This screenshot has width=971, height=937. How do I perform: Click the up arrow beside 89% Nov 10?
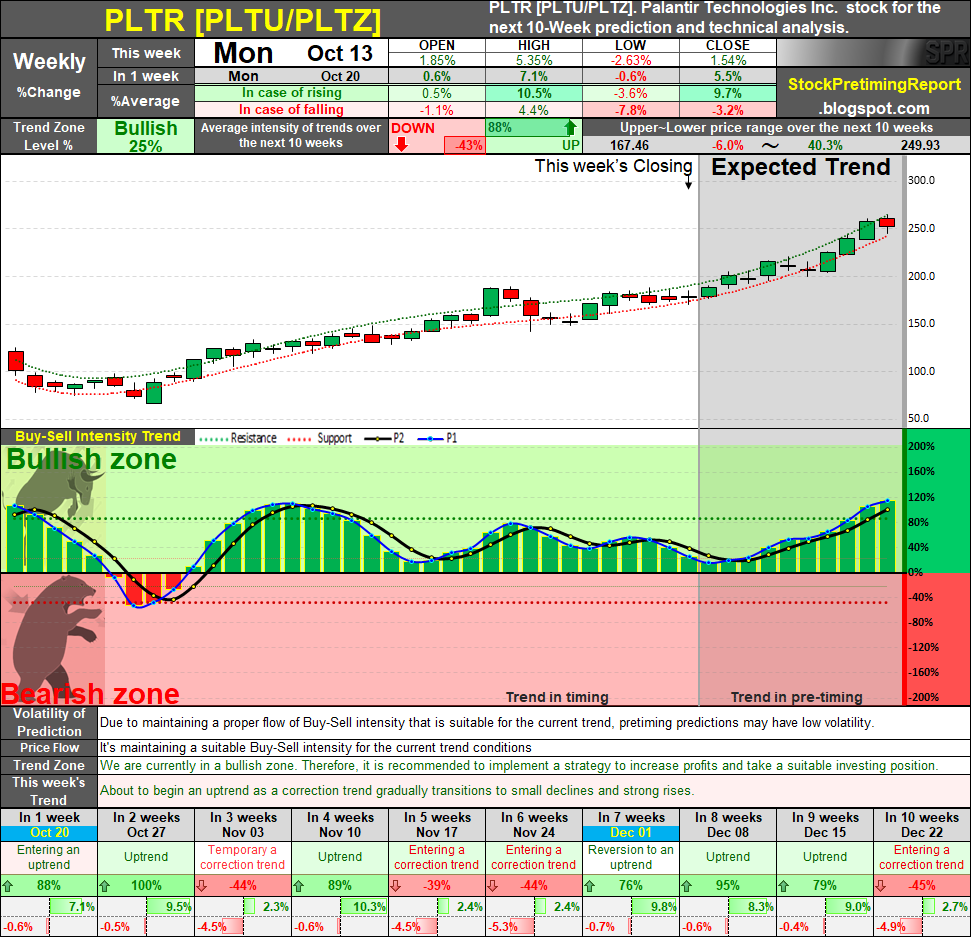[x=298, y=886]
